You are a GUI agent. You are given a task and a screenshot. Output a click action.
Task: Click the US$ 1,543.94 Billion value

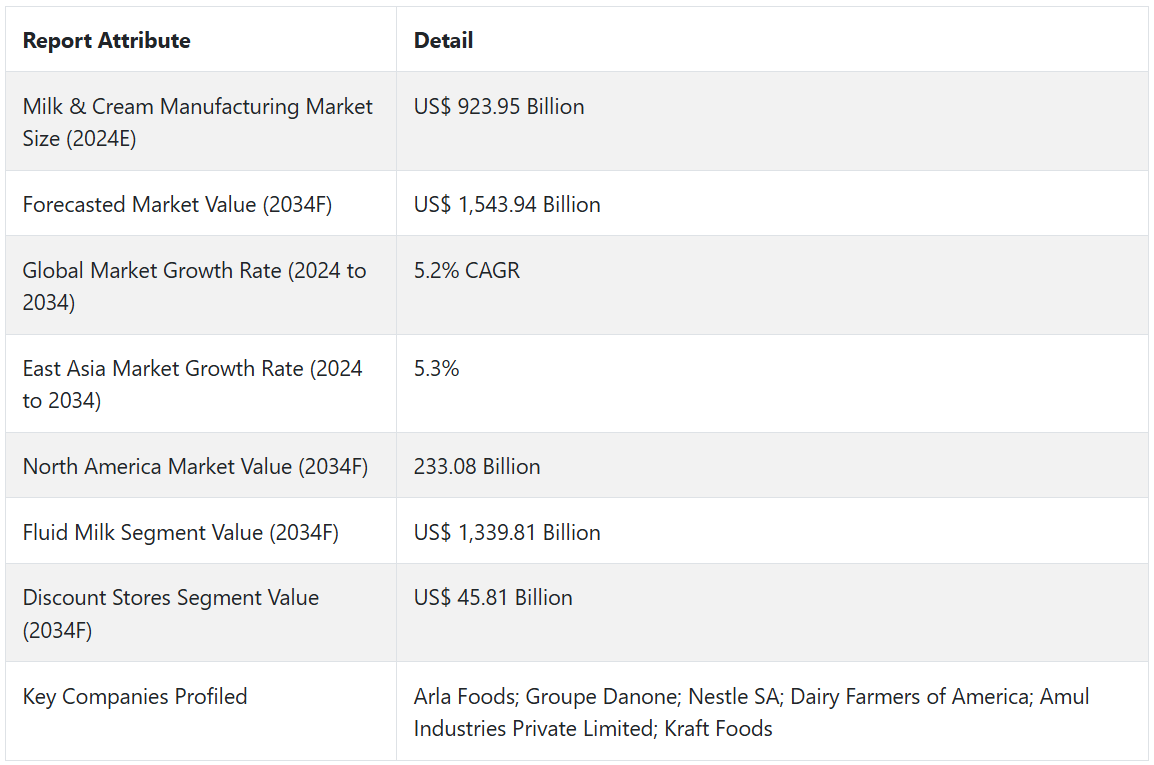(507, 205)
